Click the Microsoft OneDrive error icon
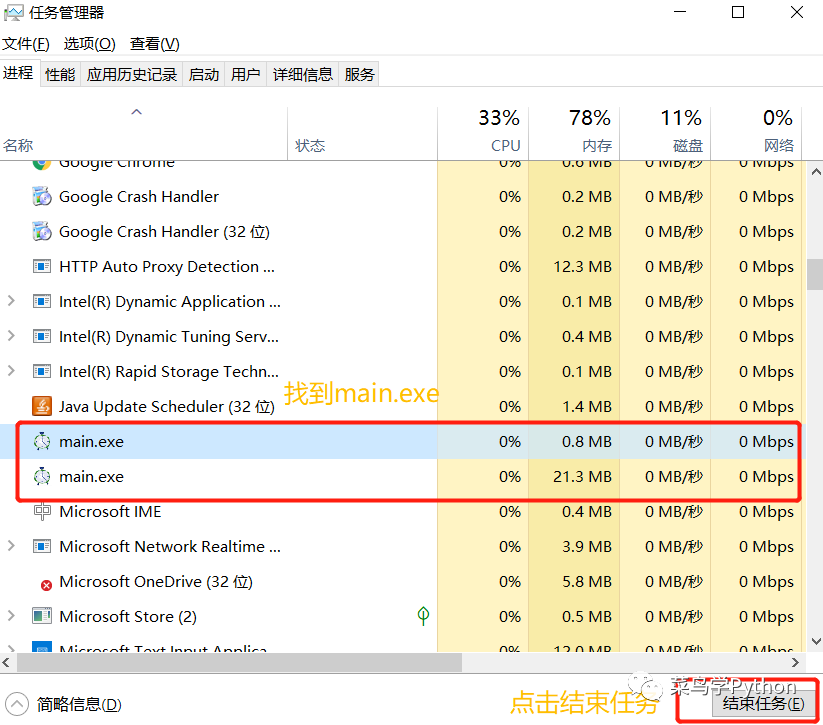The width and height of the screenshot is (823, 725). click(46, 585)
